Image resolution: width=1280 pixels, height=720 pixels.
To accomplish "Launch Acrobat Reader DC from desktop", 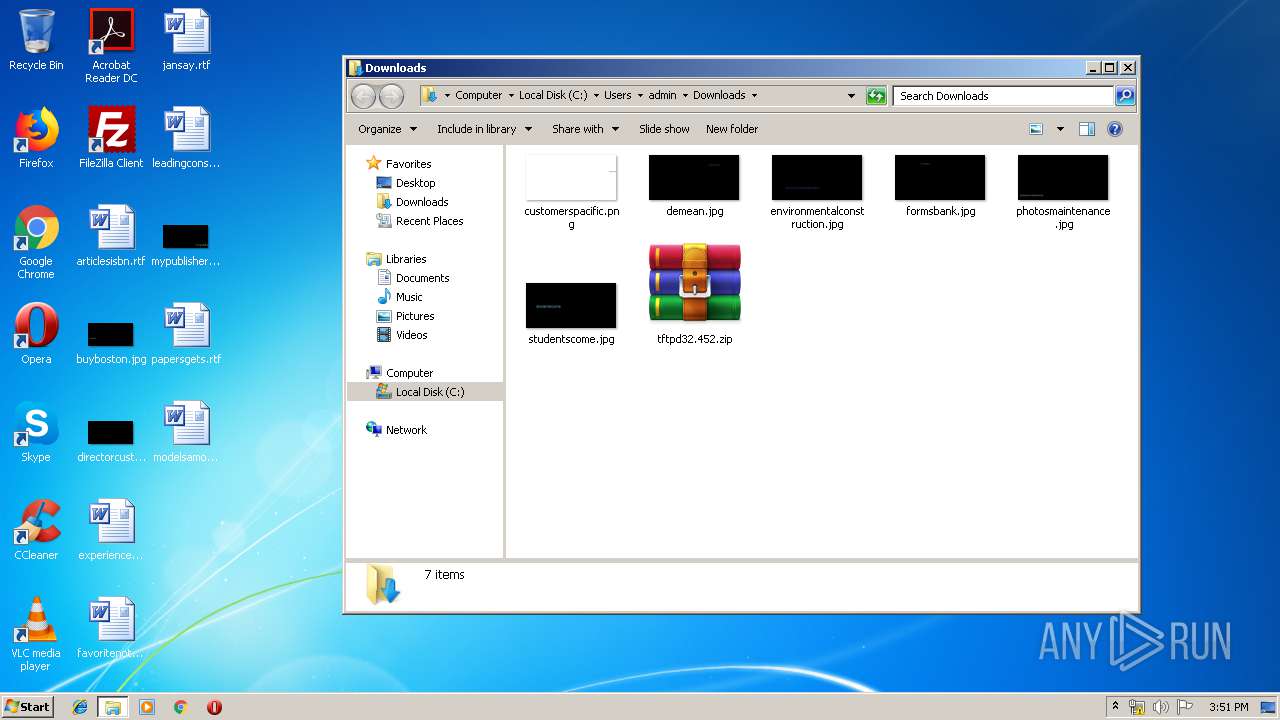I will coord(111,46).
